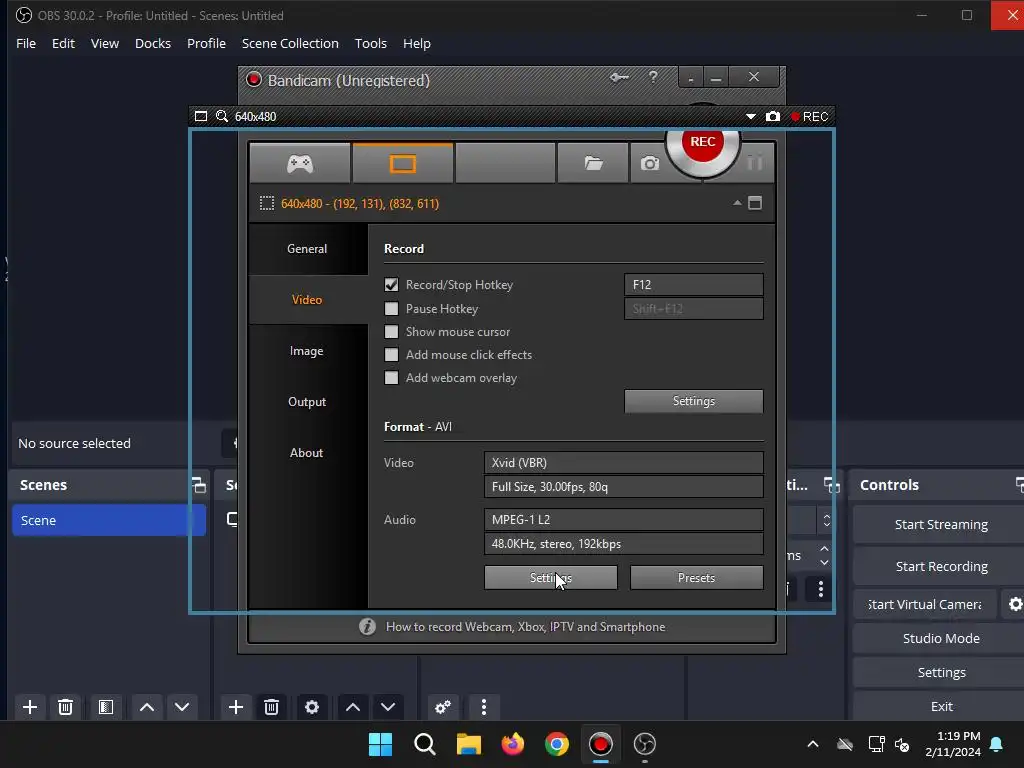Open source properties gear icon

(x=312, y=707)
